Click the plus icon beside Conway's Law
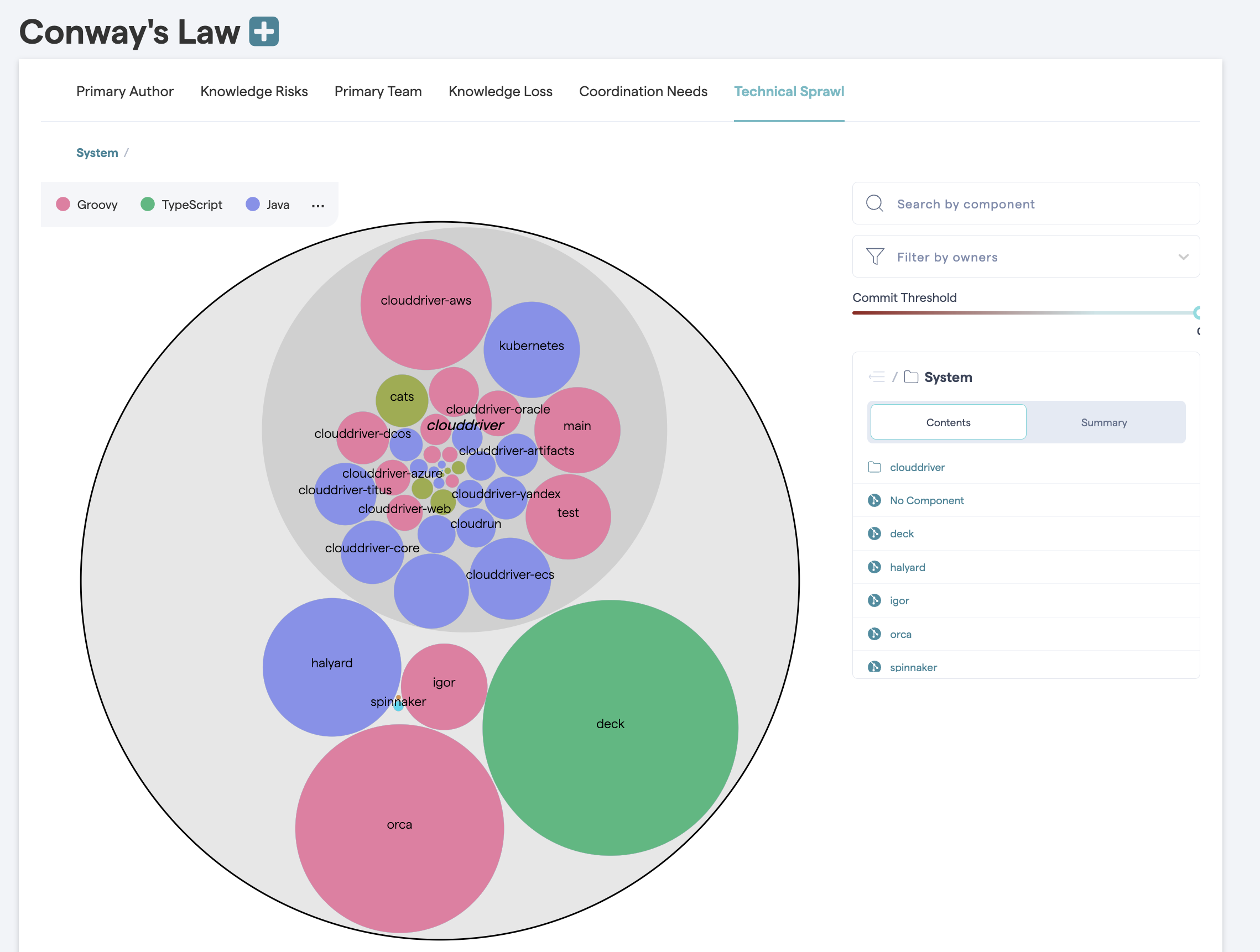 (264, 32)
